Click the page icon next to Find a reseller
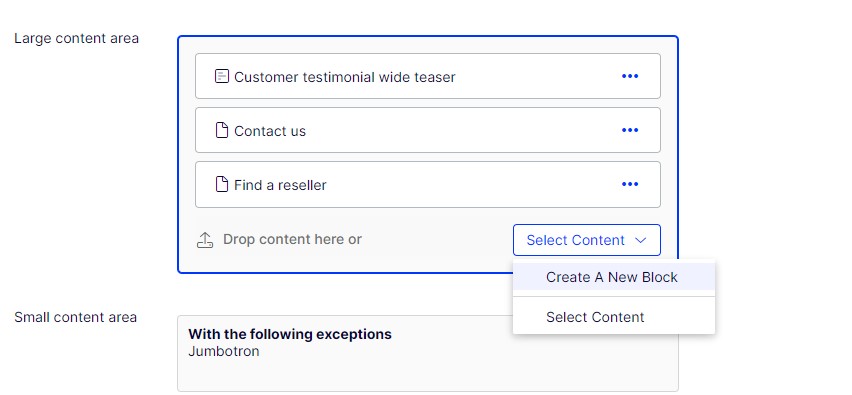This screenshot has height=395, width=852. click(x=222, y=184)
